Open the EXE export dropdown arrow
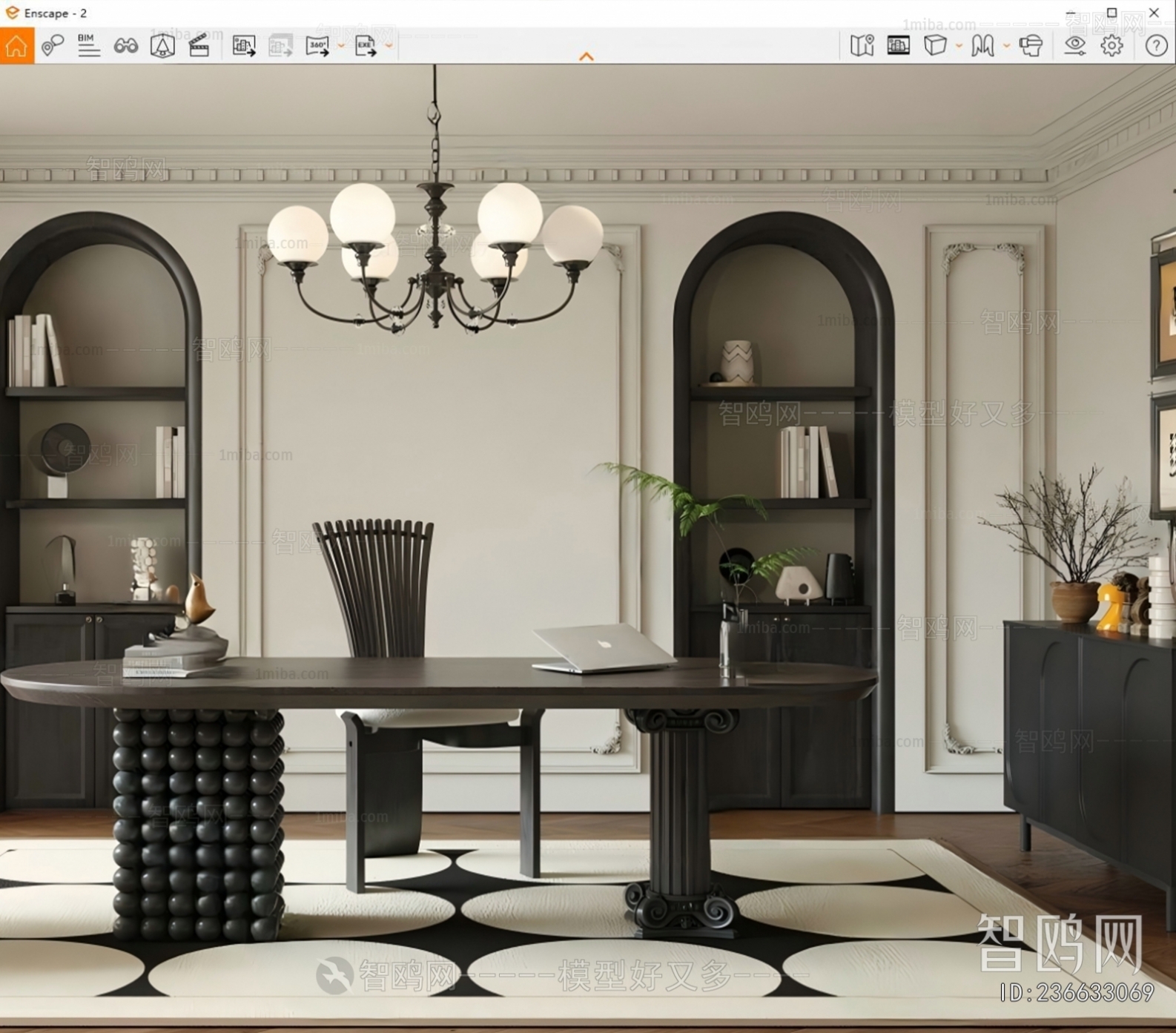 tap(389, 46)
